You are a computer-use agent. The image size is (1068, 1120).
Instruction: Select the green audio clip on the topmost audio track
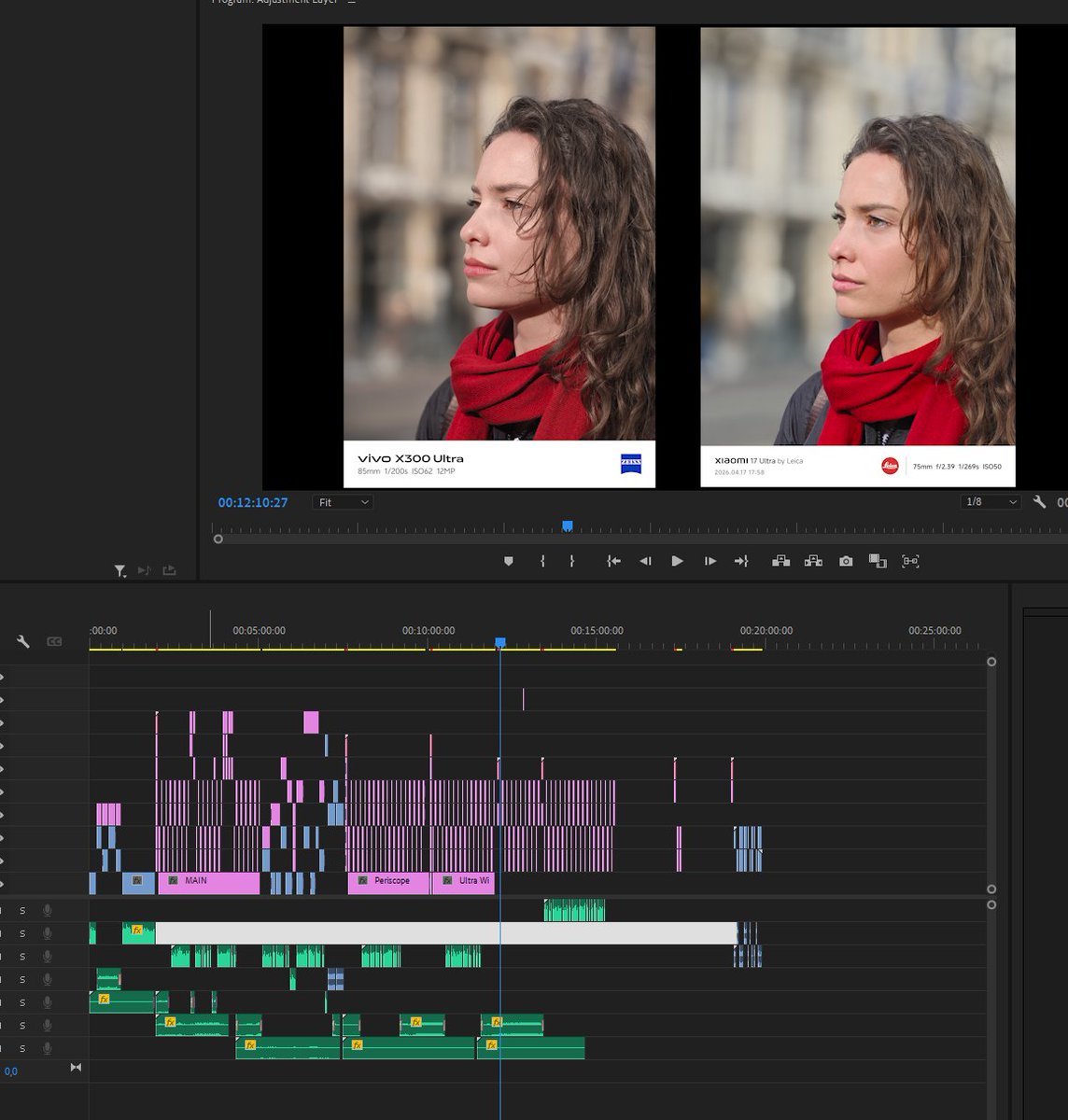pyautogui.click(x=574, y=910)
